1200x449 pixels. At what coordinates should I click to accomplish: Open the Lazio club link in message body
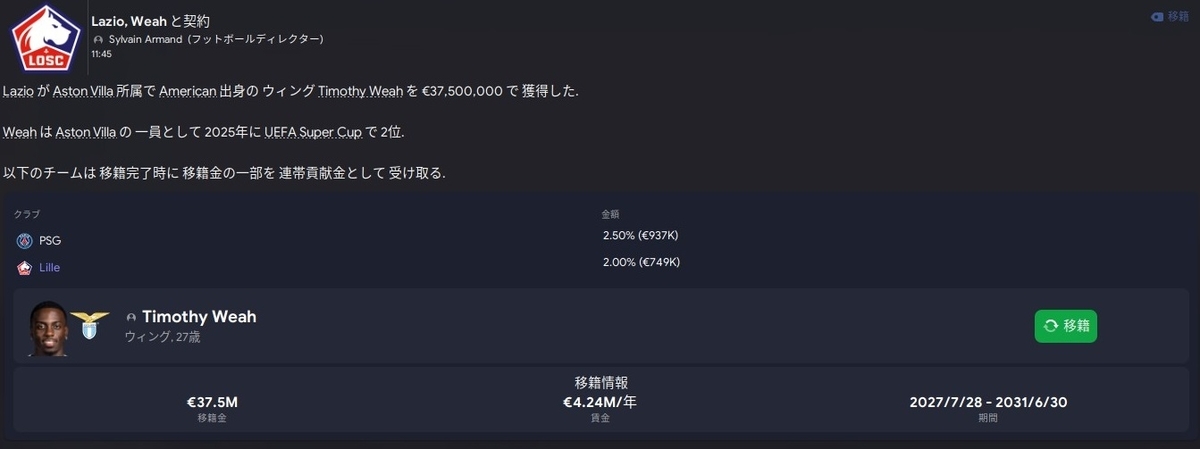point(20,91)
